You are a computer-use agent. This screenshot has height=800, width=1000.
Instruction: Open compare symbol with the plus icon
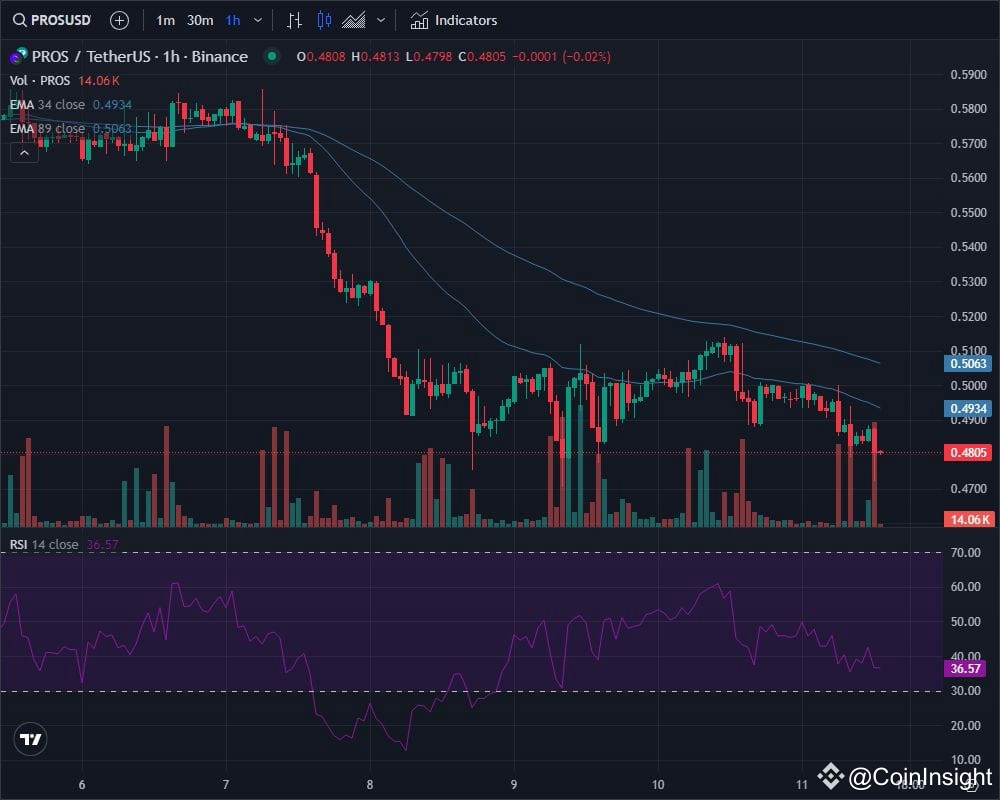pyautogui.click(x=119, y=20)
